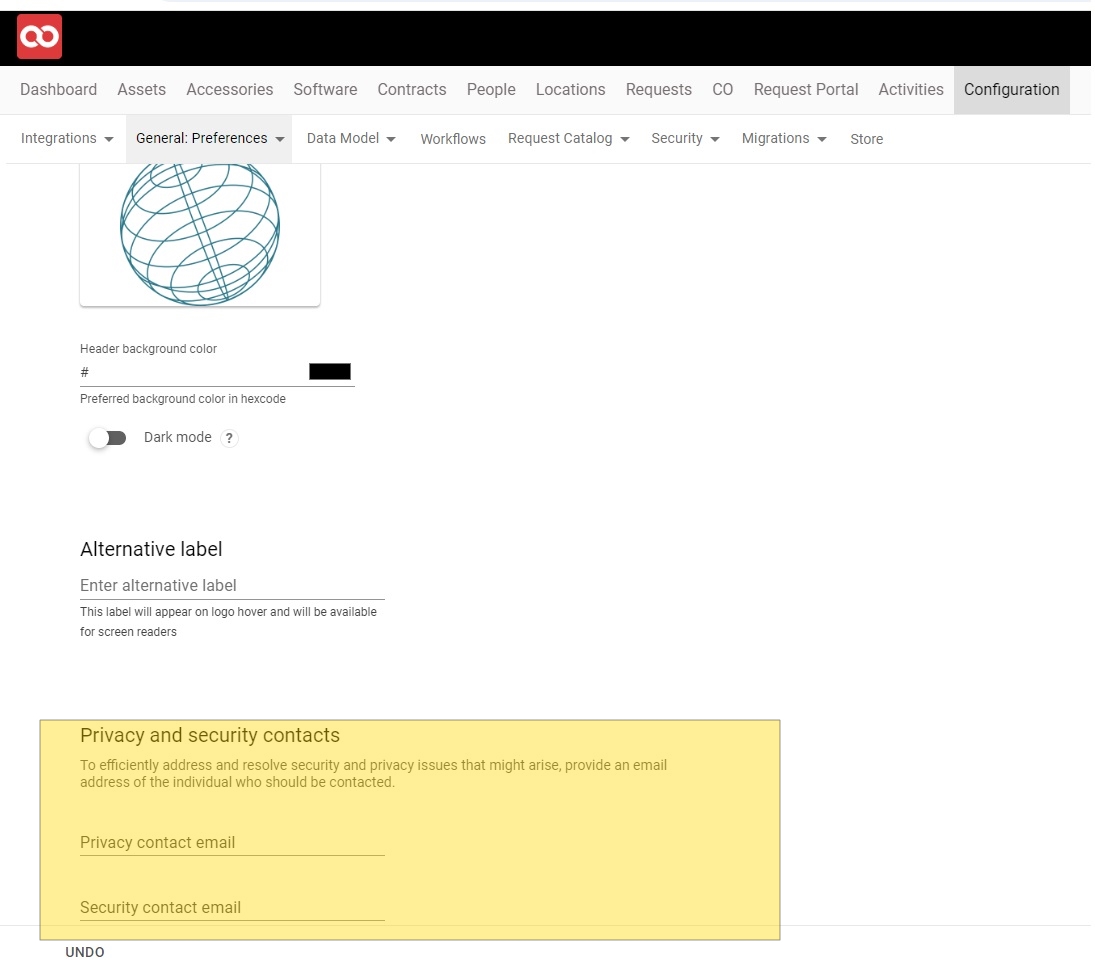This screenshot has width=1095, height=978.
Task: Select the CO tab
Action: (723, 89)
